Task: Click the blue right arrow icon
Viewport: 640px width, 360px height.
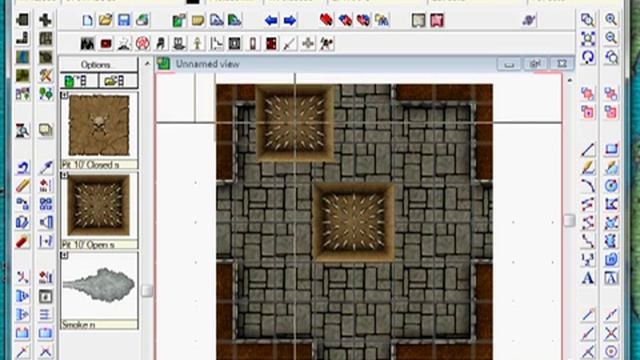Action: [290, 20]
